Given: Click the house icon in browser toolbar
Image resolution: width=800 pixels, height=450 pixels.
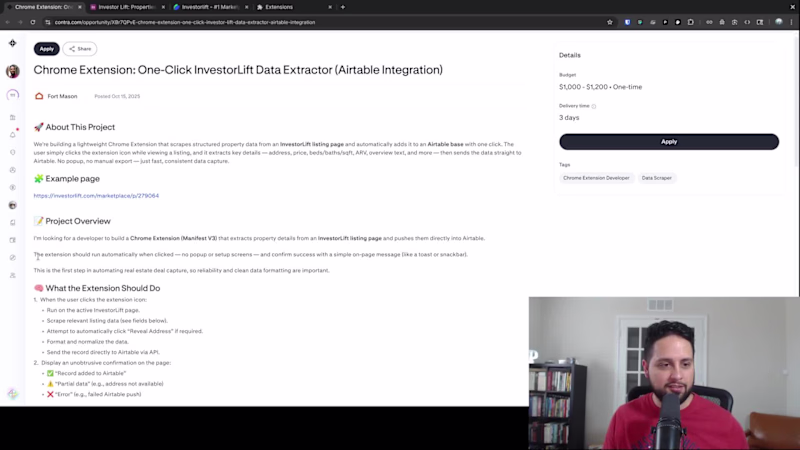Looking at the screenshot, I should pyautogui.click(x=722, y=22).
